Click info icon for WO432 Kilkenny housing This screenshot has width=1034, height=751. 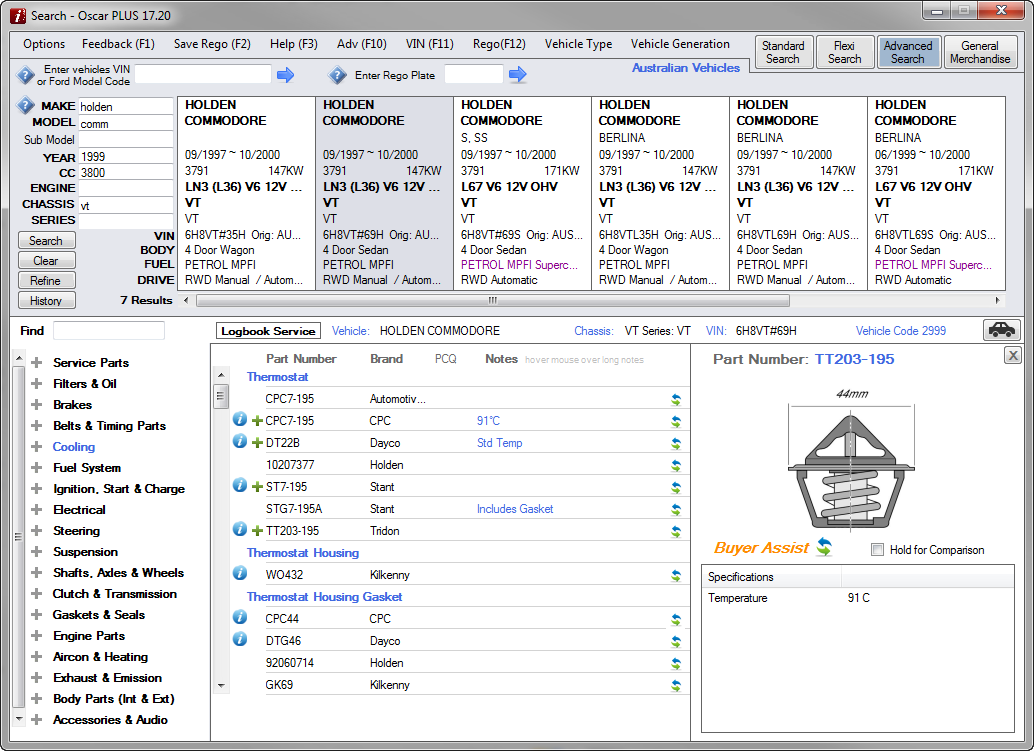(x=240, y=574)
